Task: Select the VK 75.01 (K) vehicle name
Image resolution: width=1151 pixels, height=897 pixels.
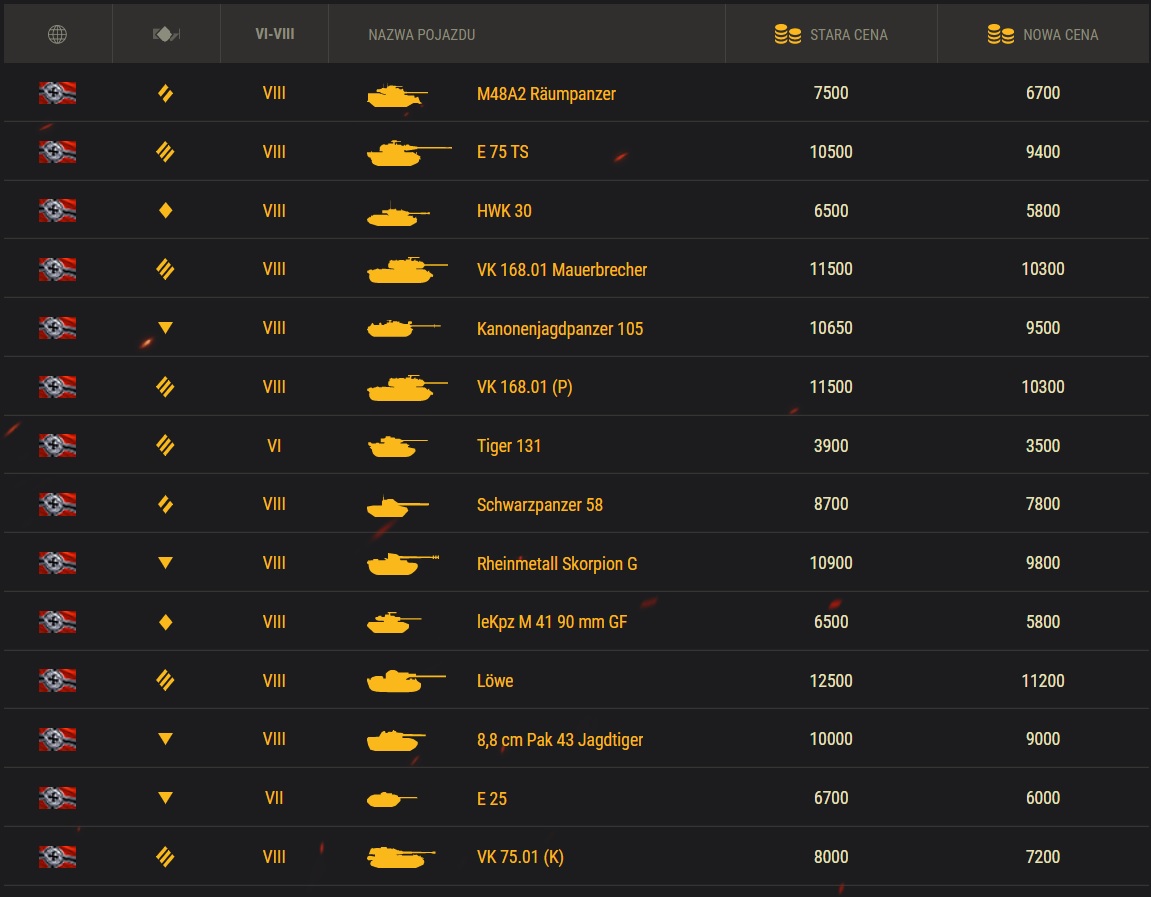Action: coord(520,857)
